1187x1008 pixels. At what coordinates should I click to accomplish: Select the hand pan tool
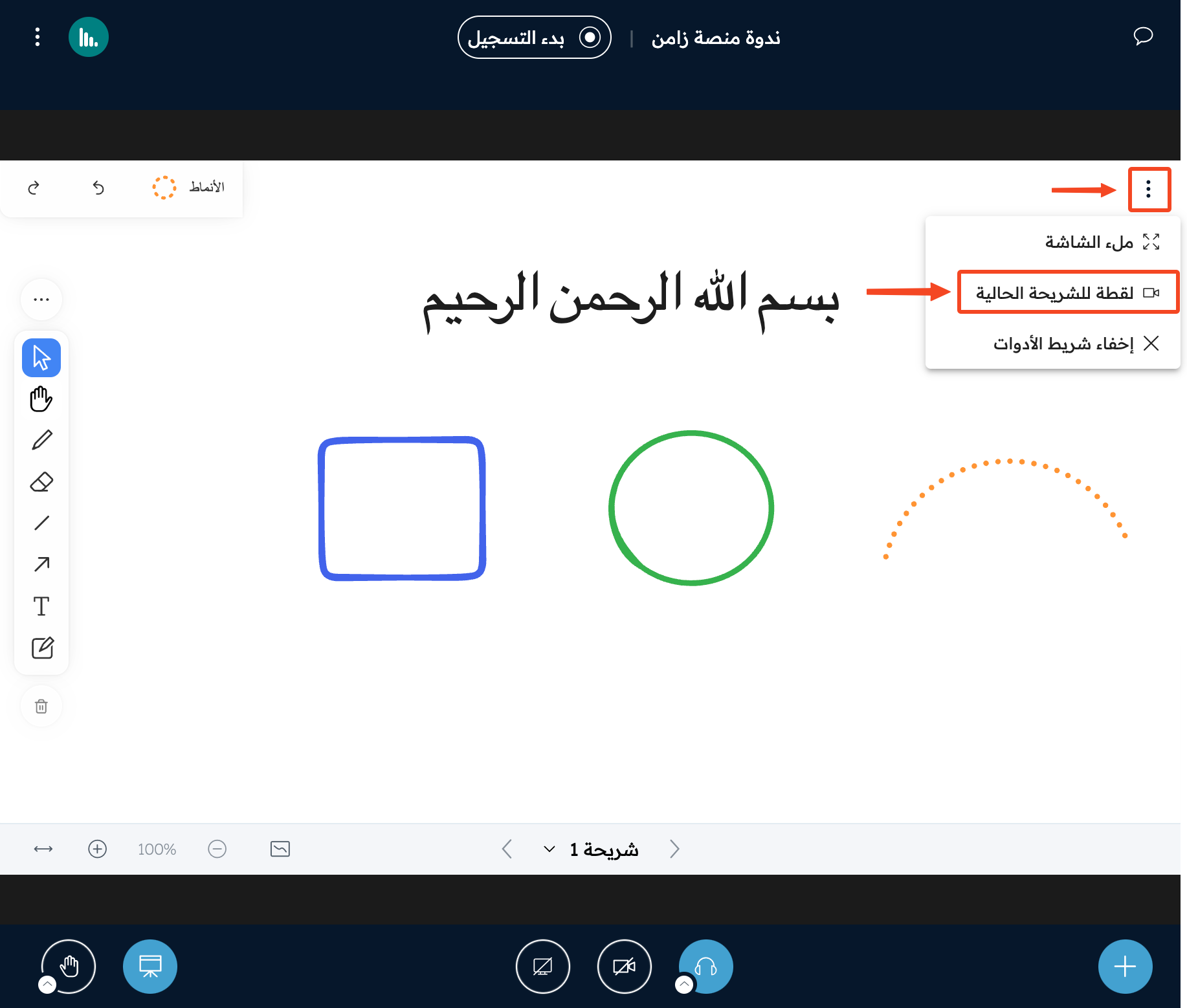(41, 399)
